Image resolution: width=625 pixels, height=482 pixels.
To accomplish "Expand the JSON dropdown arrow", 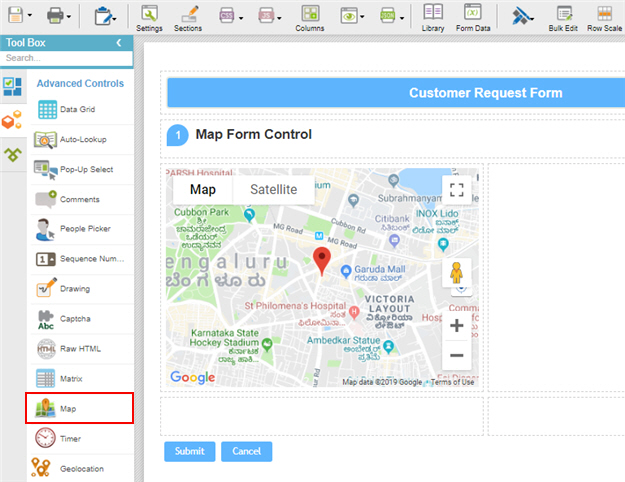I will tap(402, 18).
